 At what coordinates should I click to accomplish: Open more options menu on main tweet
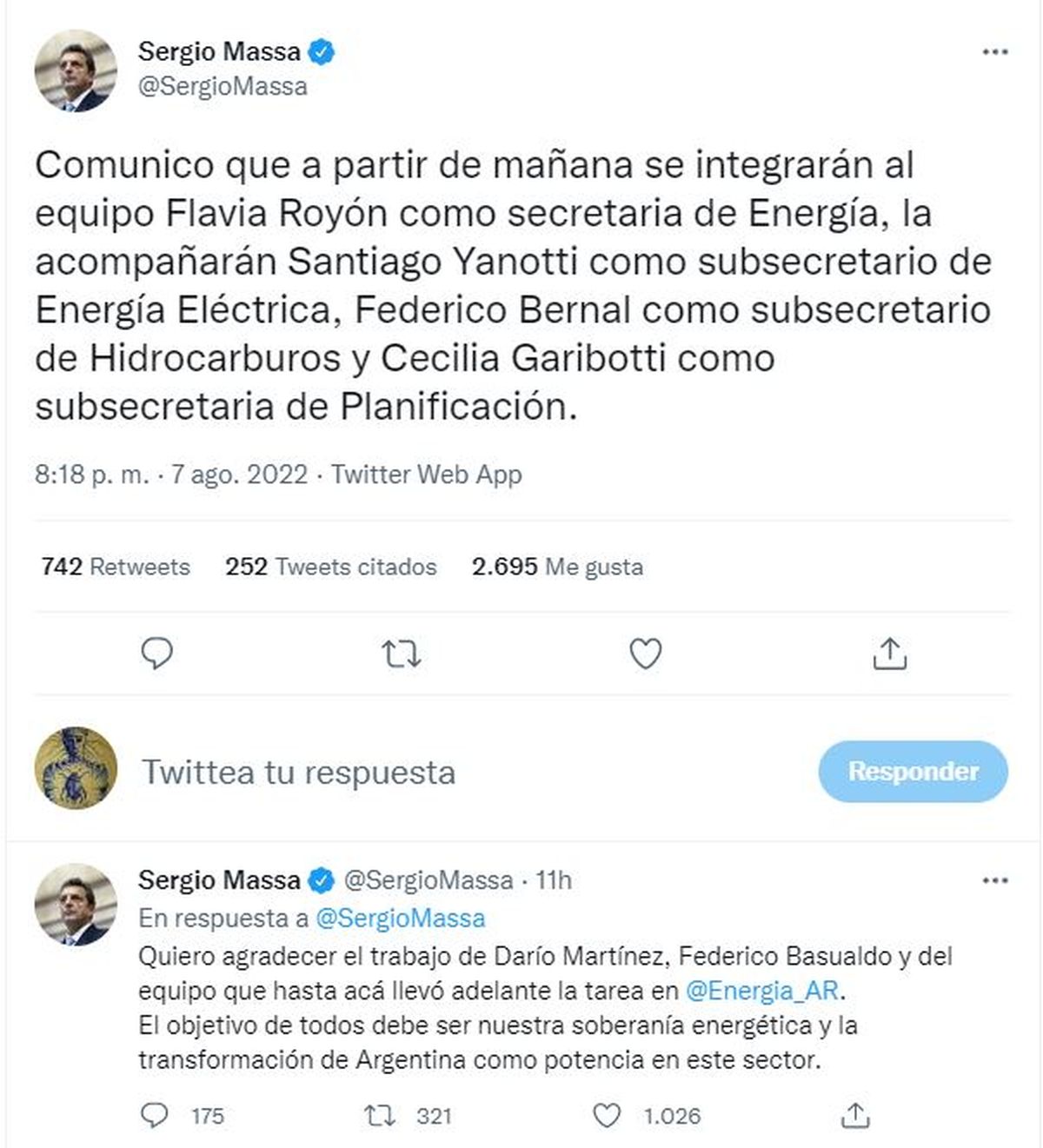(x=994, y=52)
